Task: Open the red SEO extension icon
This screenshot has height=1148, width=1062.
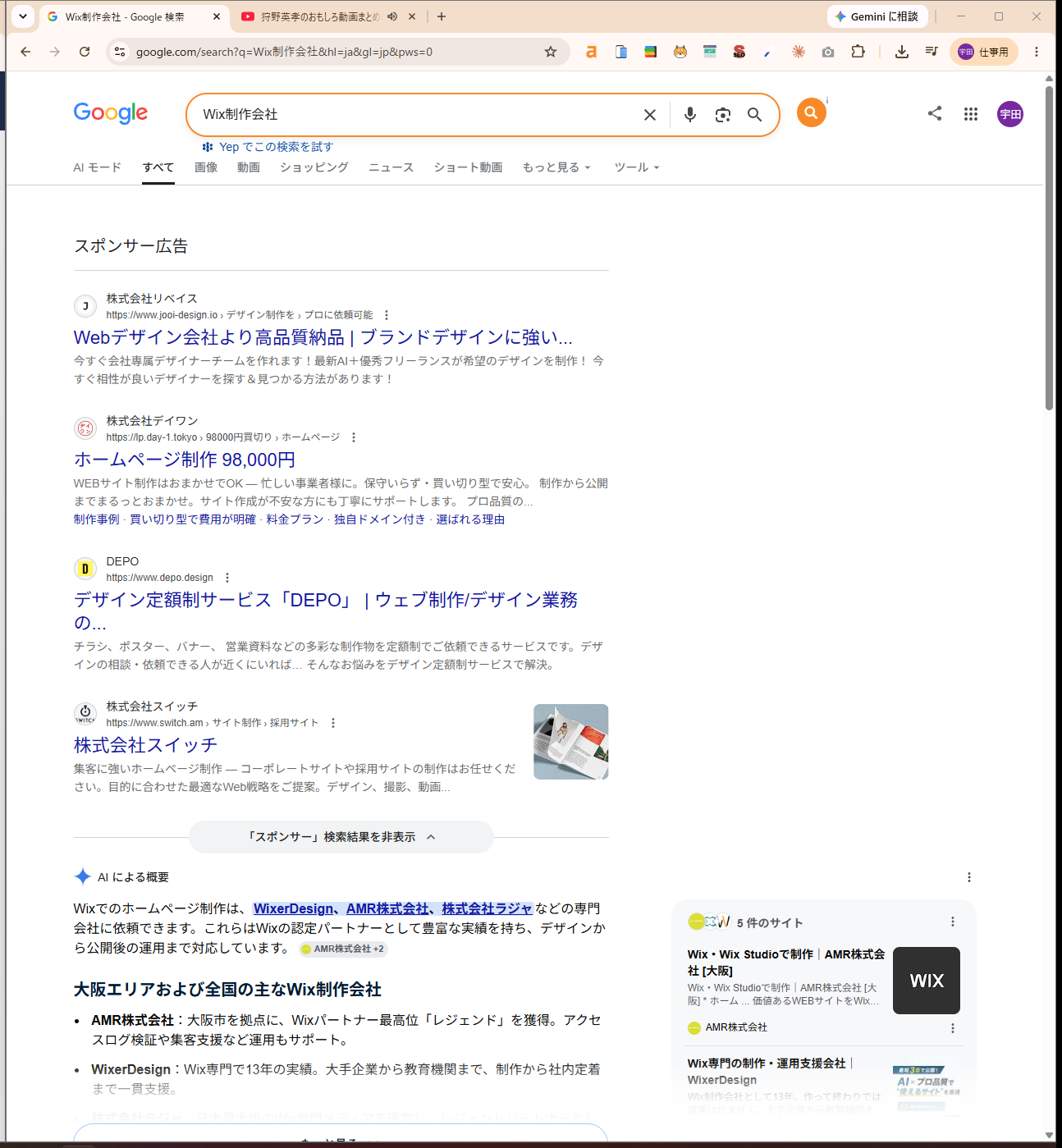Action: pyautogui.click(x=739, y=52)
